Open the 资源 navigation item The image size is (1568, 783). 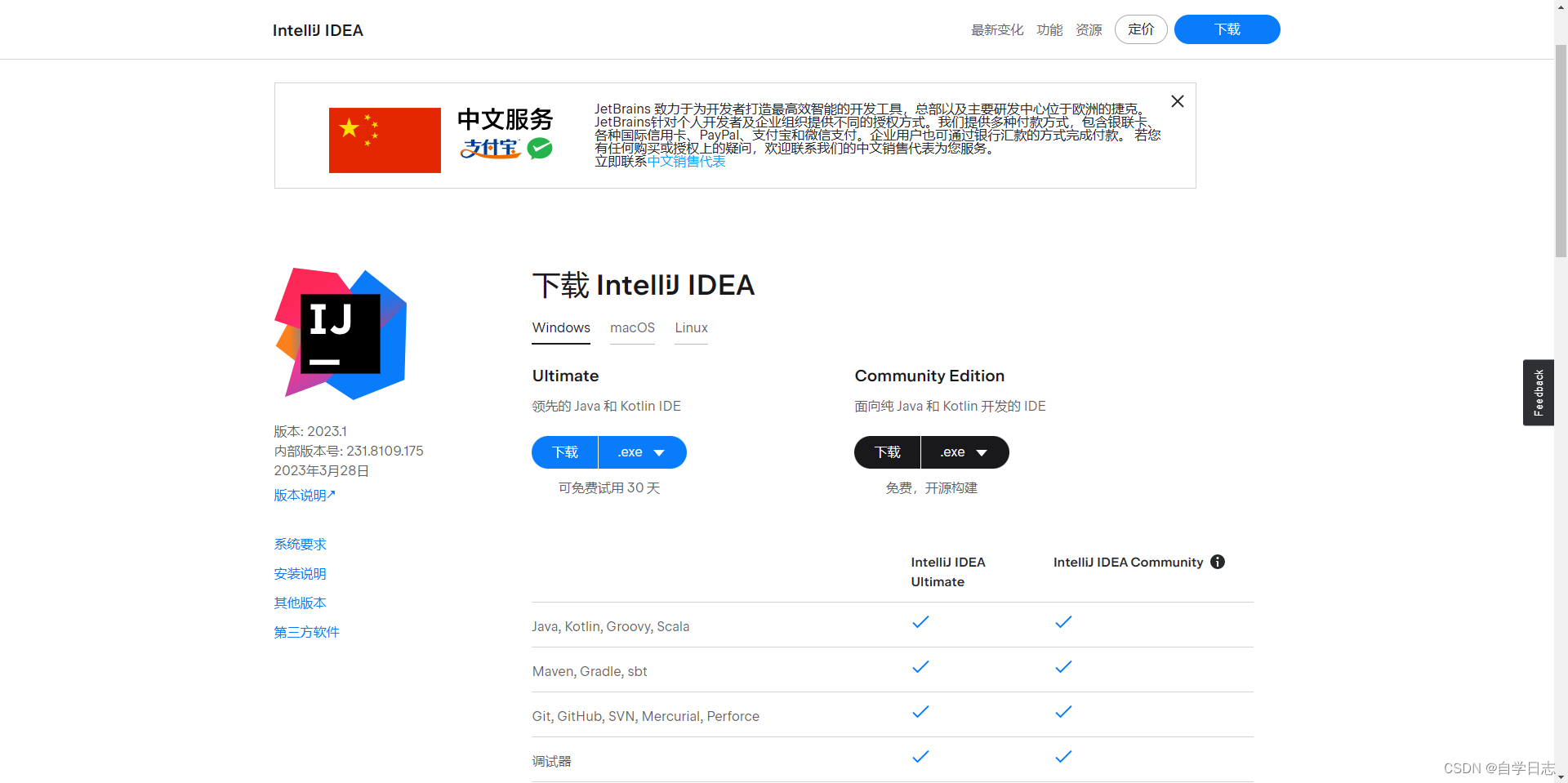(x=1088, y=29)
